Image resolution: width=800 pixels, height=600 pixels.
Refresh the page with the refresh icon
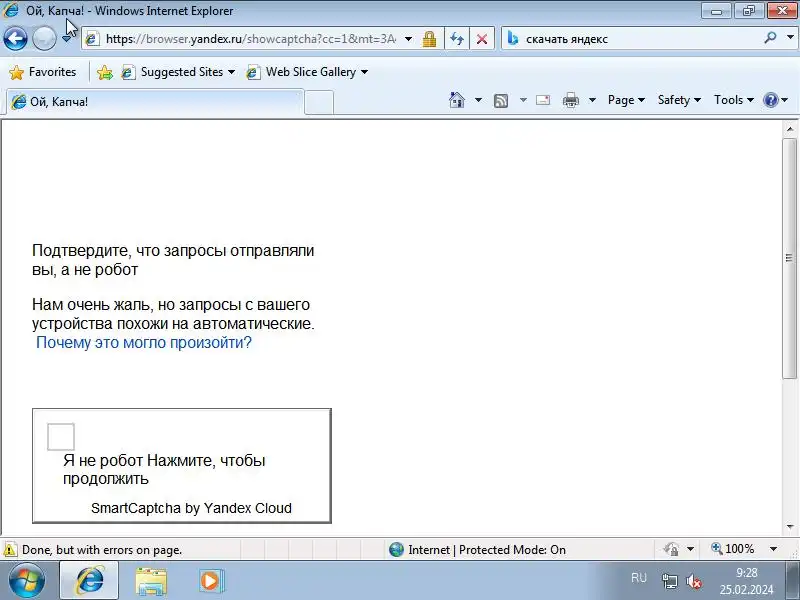click(457, 39)
